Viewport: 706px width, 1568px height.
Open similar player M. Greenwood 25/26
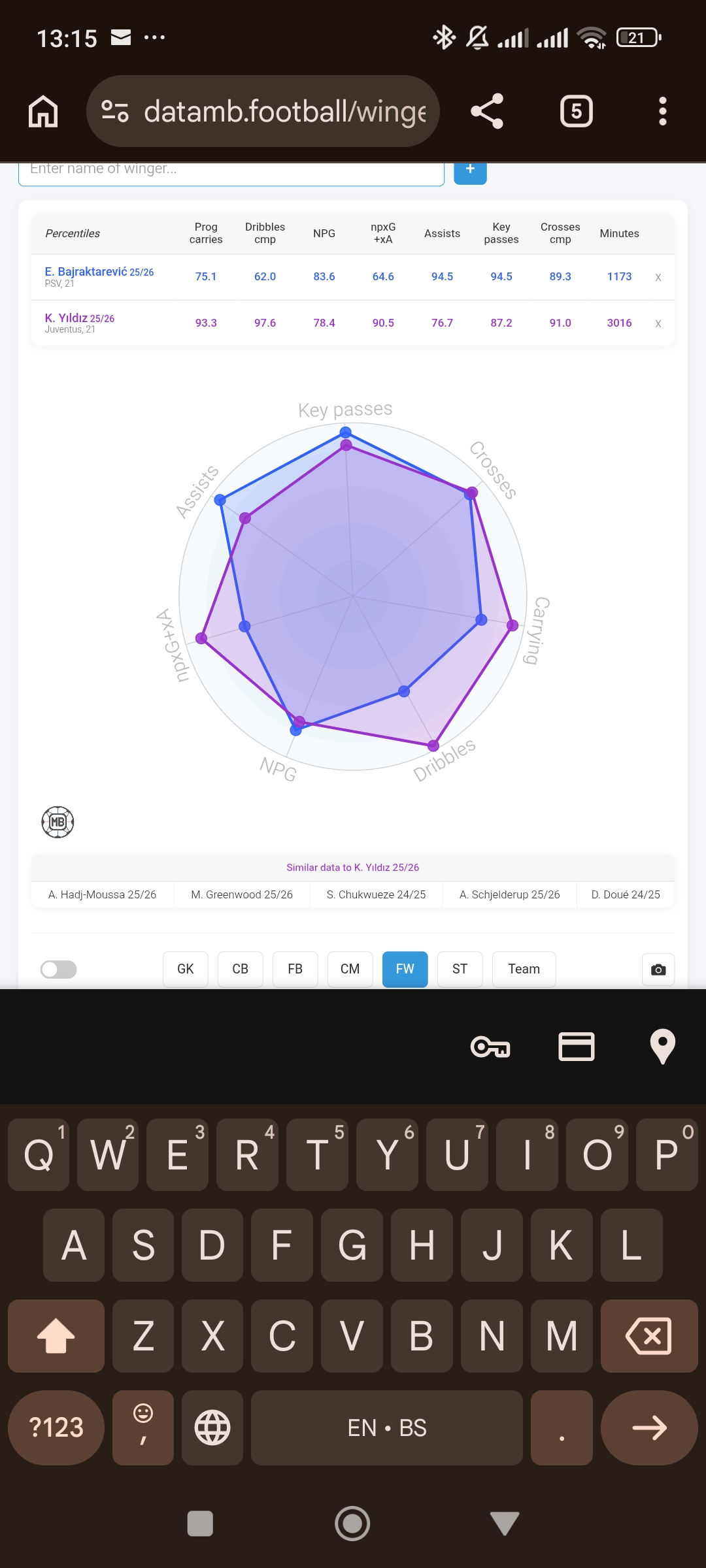pyautogui.click(x=242, y=894)
